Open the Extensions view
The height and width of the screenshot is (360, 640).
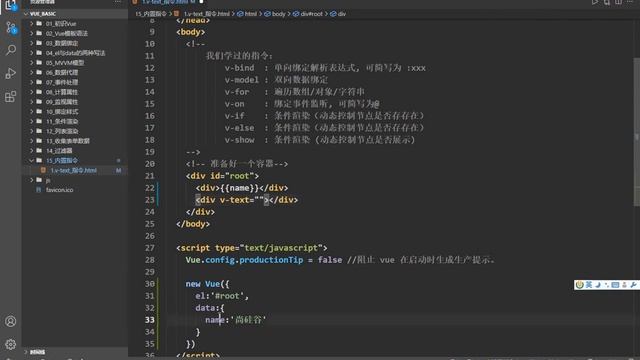coord(11,97)
